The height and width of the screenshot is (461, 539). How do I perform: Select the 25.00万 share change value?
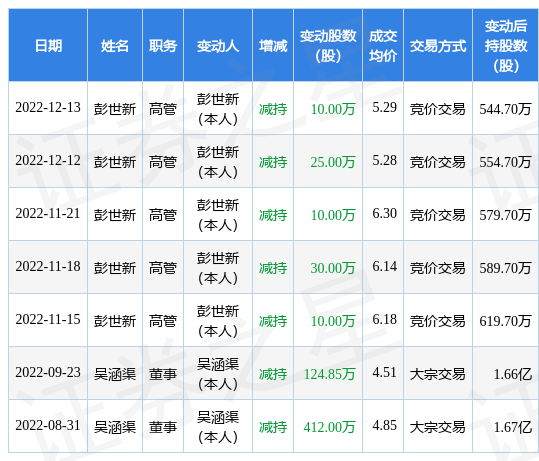point(333,162)
